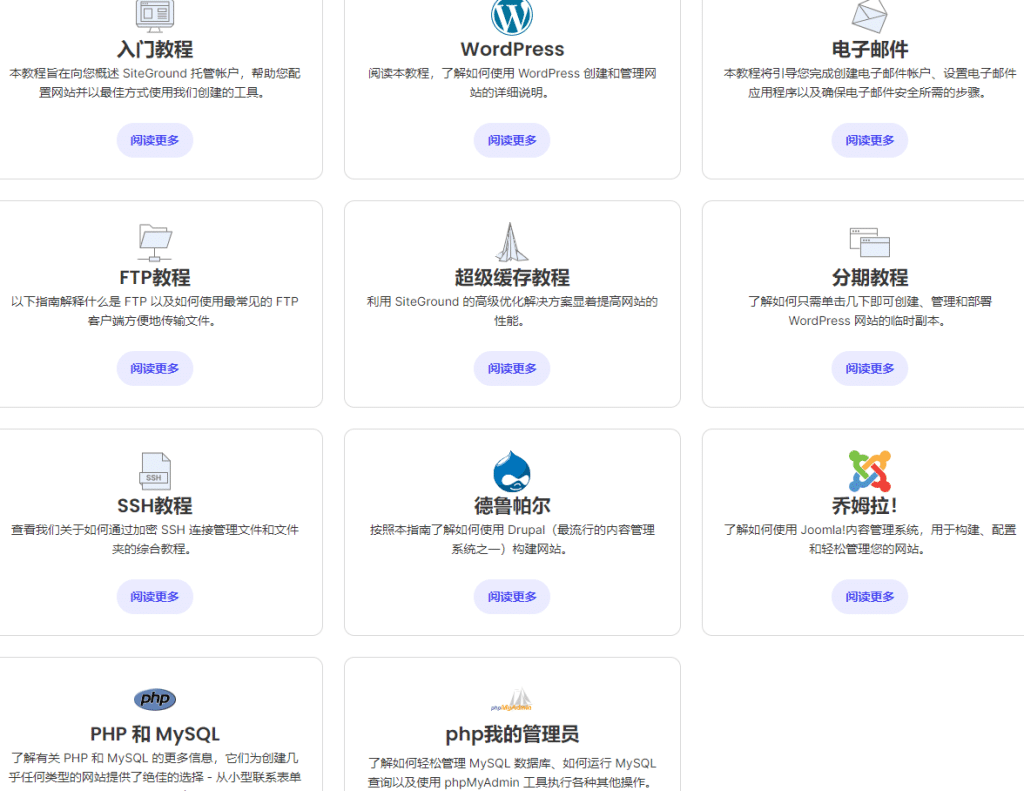Click the phpMyAdmin sailboat logo
The image size is (1024, 791).
point(512,699)
